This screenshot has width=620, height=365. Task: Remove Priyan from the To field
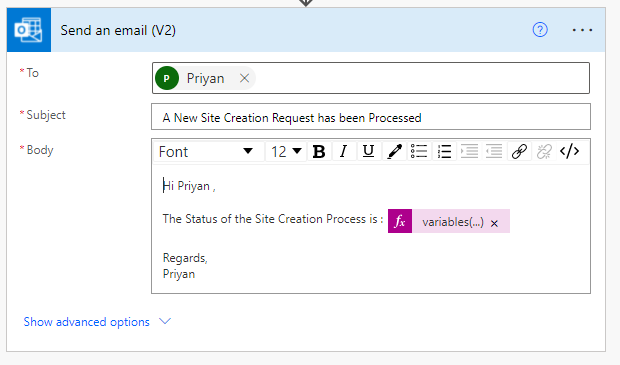(x=244, y=78)
